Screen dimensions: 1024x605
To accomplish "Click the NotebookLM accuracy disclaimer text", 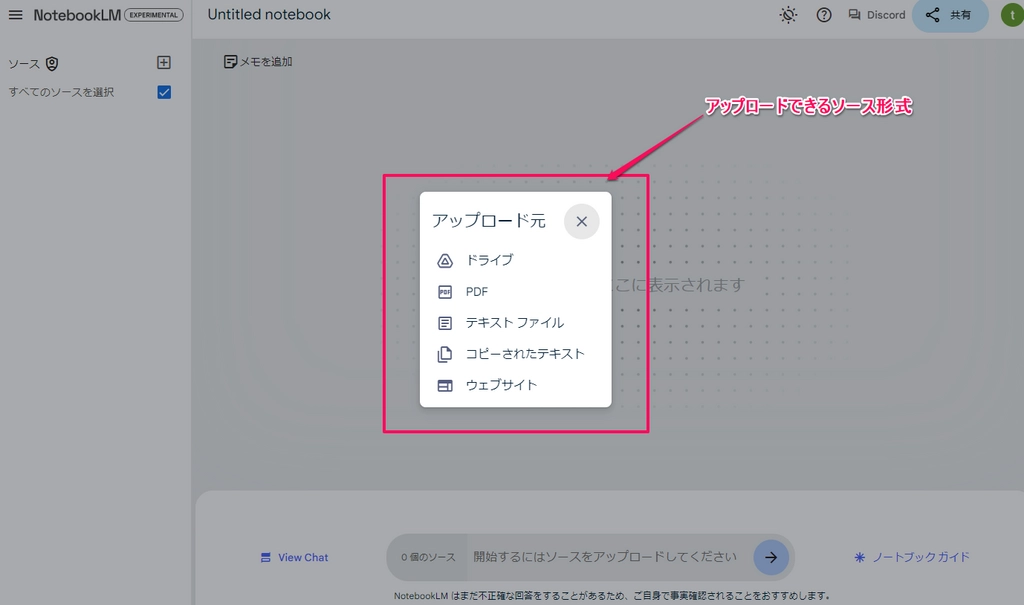I will 611,596.
